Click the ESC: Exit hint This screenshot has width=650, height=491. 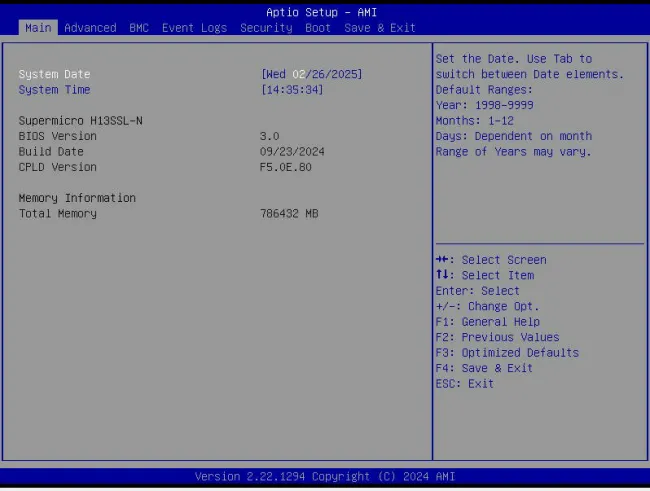[x=465, y=384]
